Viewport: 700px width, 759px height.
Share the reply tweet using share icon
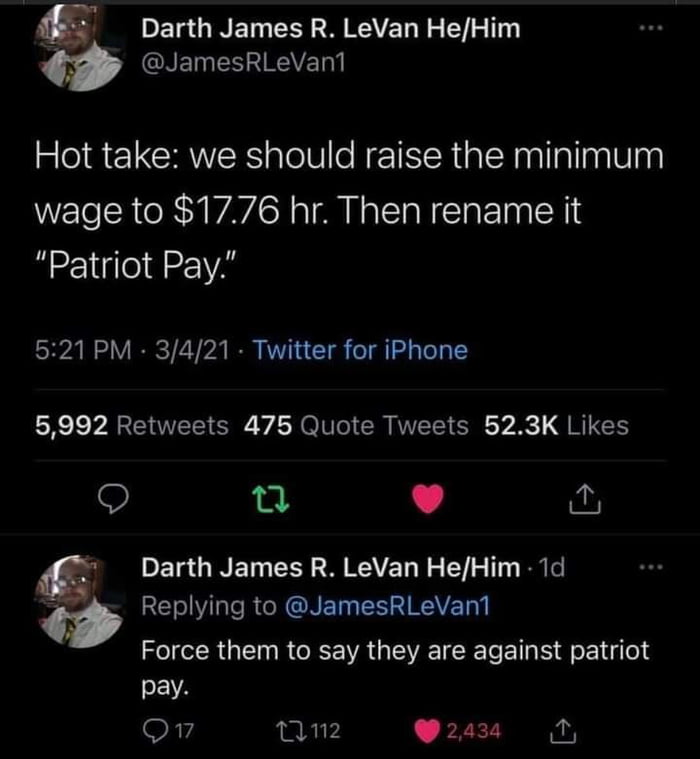click(563, 731)
